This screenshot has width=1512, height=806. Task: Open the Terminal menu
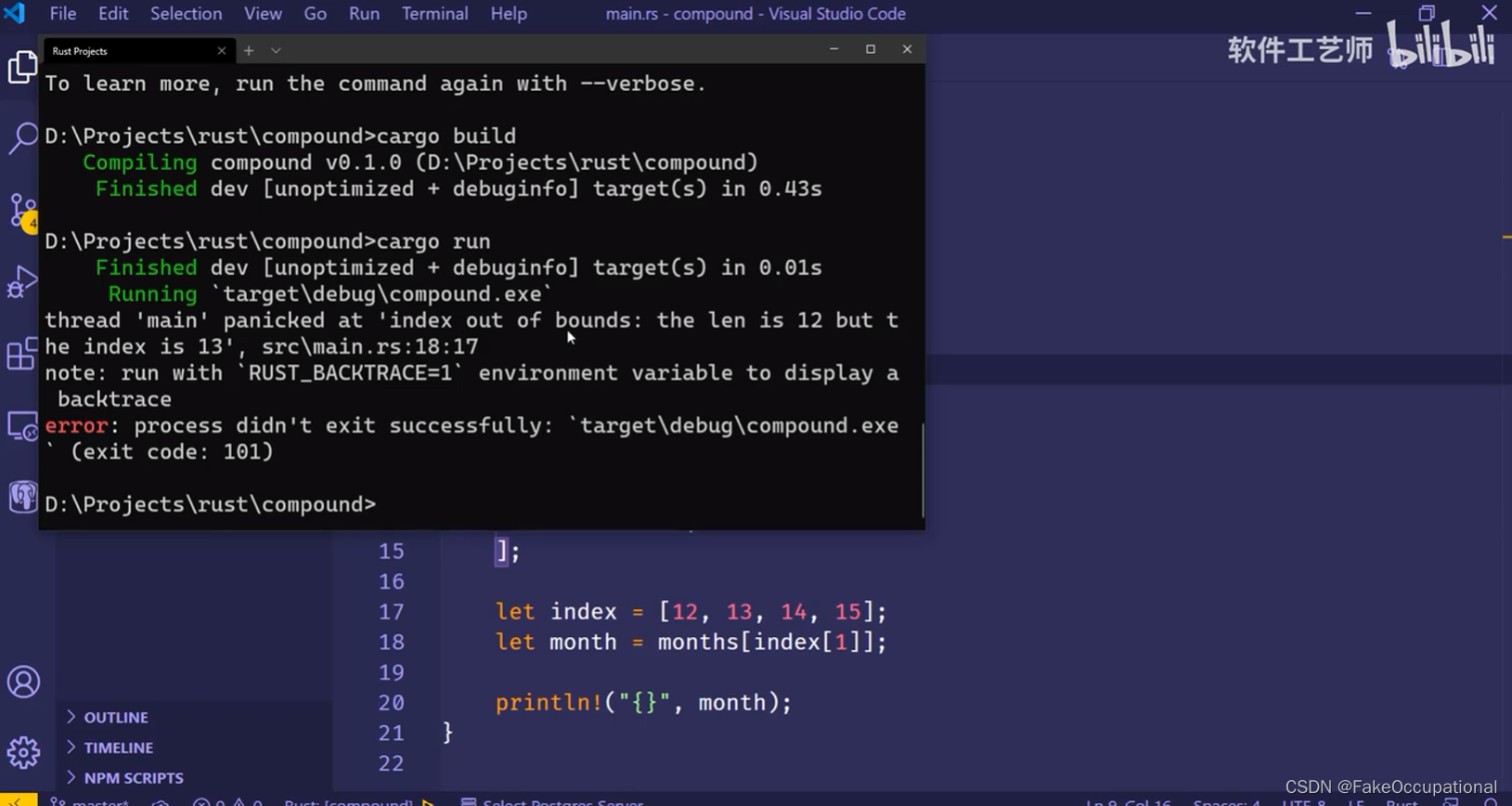[434, 14]
